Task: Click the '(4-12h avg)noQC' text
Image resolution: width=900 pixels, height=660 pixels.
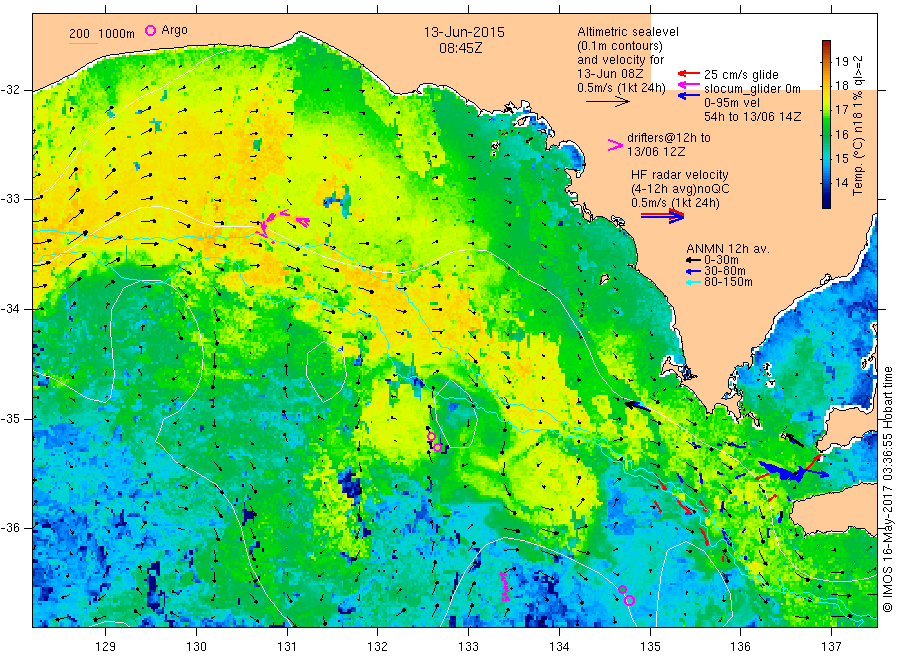Action: pyautogui.click(x=680, y=189)
